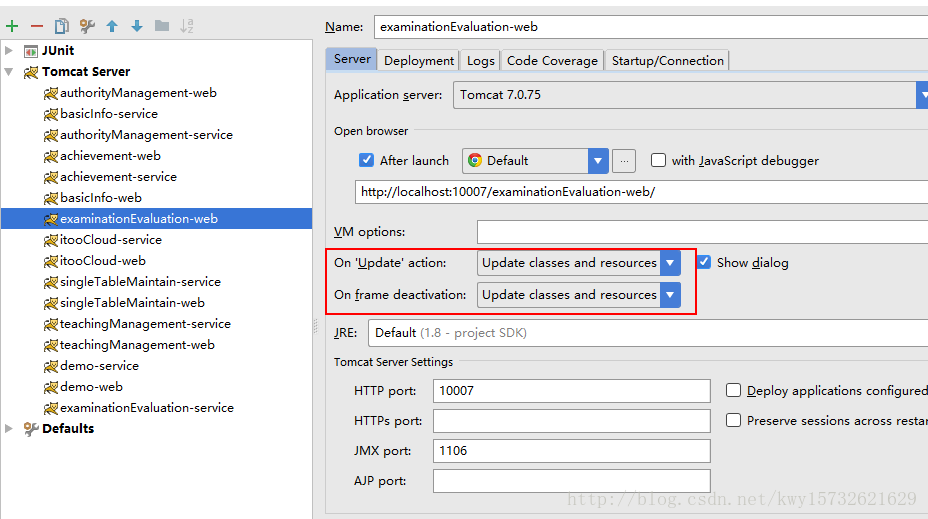This screenshot has height=519, width=928.
Task: Open edit defaults wrench icon
Action: pos(87,26)
